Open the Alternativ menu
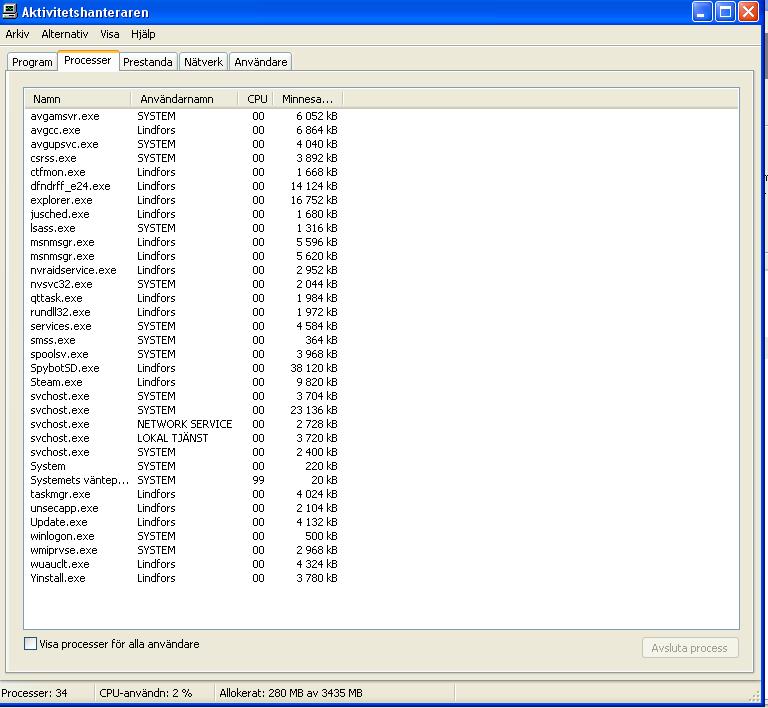 (x=65, y=34)
